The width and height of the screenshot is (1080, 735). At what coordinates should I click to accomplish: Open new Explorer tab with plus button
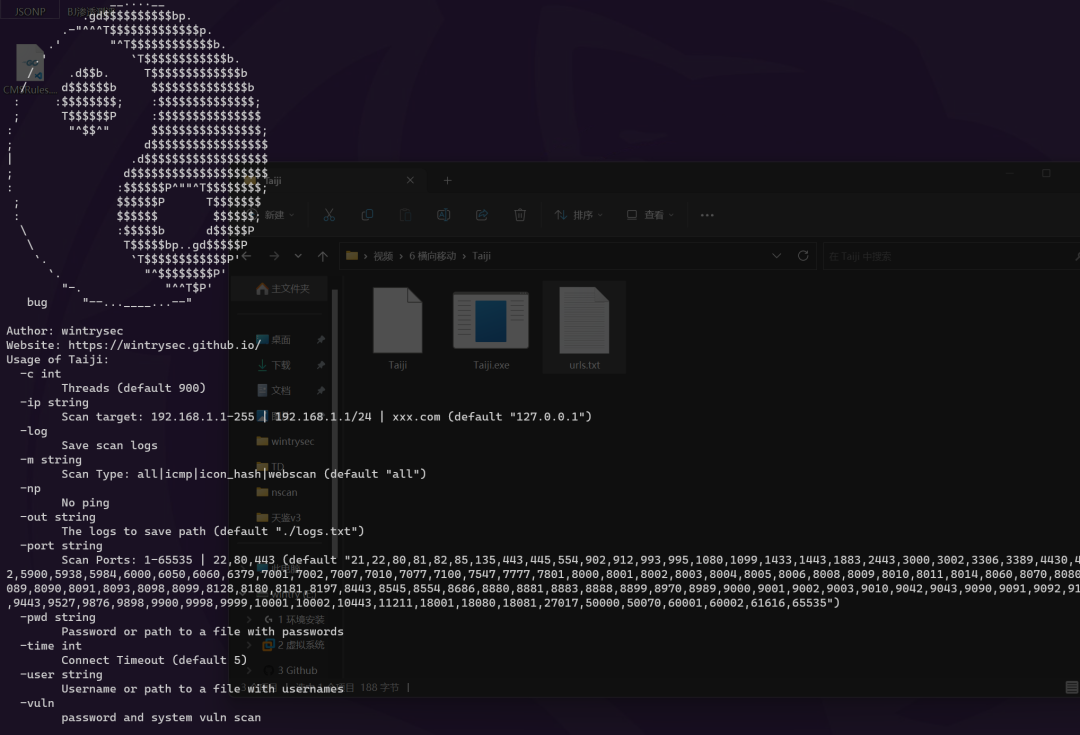tap(447, 180)
